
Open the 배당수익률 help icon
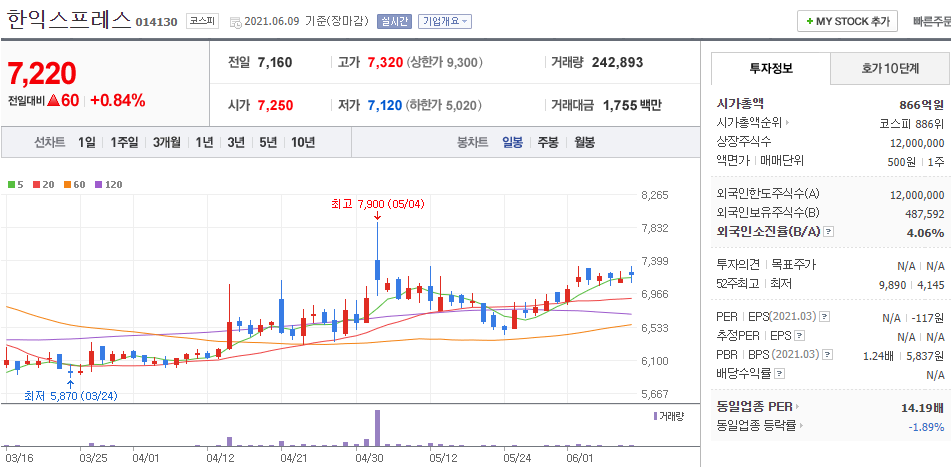[780, 374]
